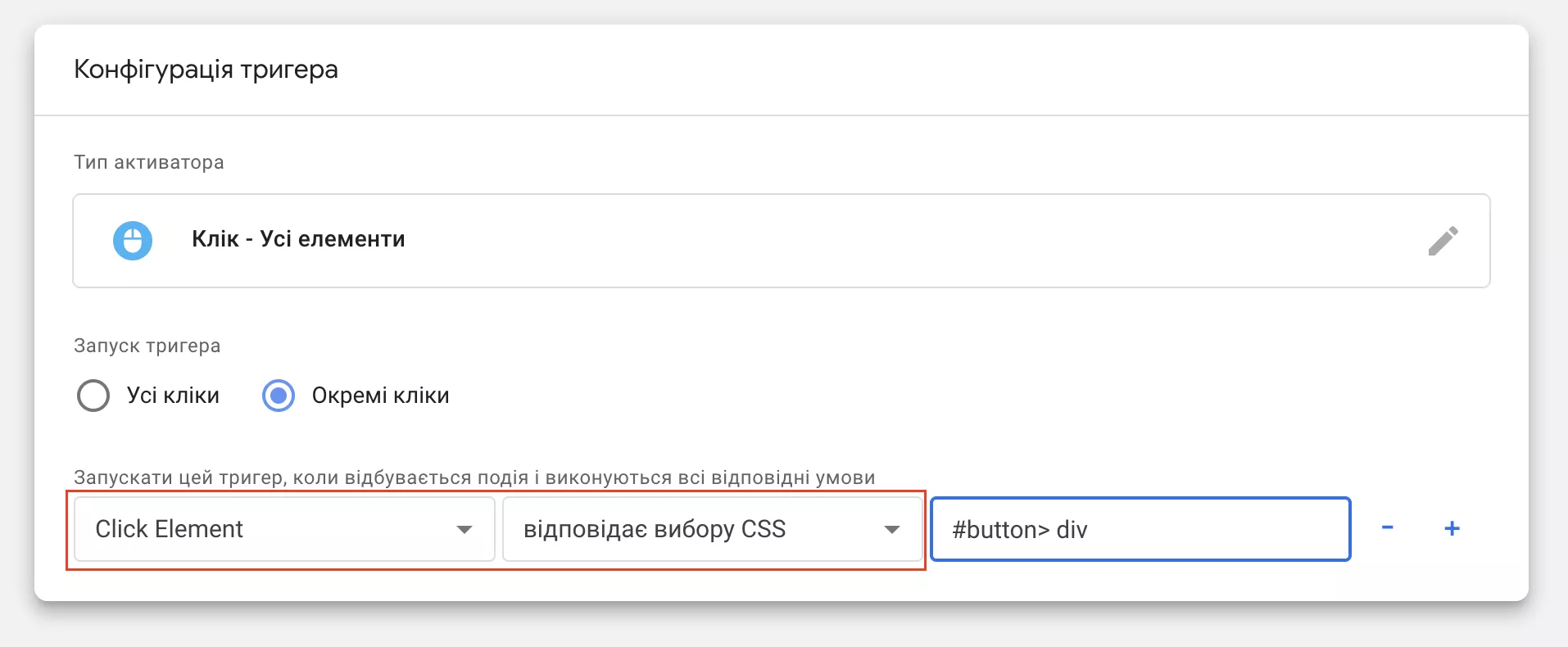Select the "Усі кліки" radio button
This screenshot has width=1568, height=647.
pos(93,396)
